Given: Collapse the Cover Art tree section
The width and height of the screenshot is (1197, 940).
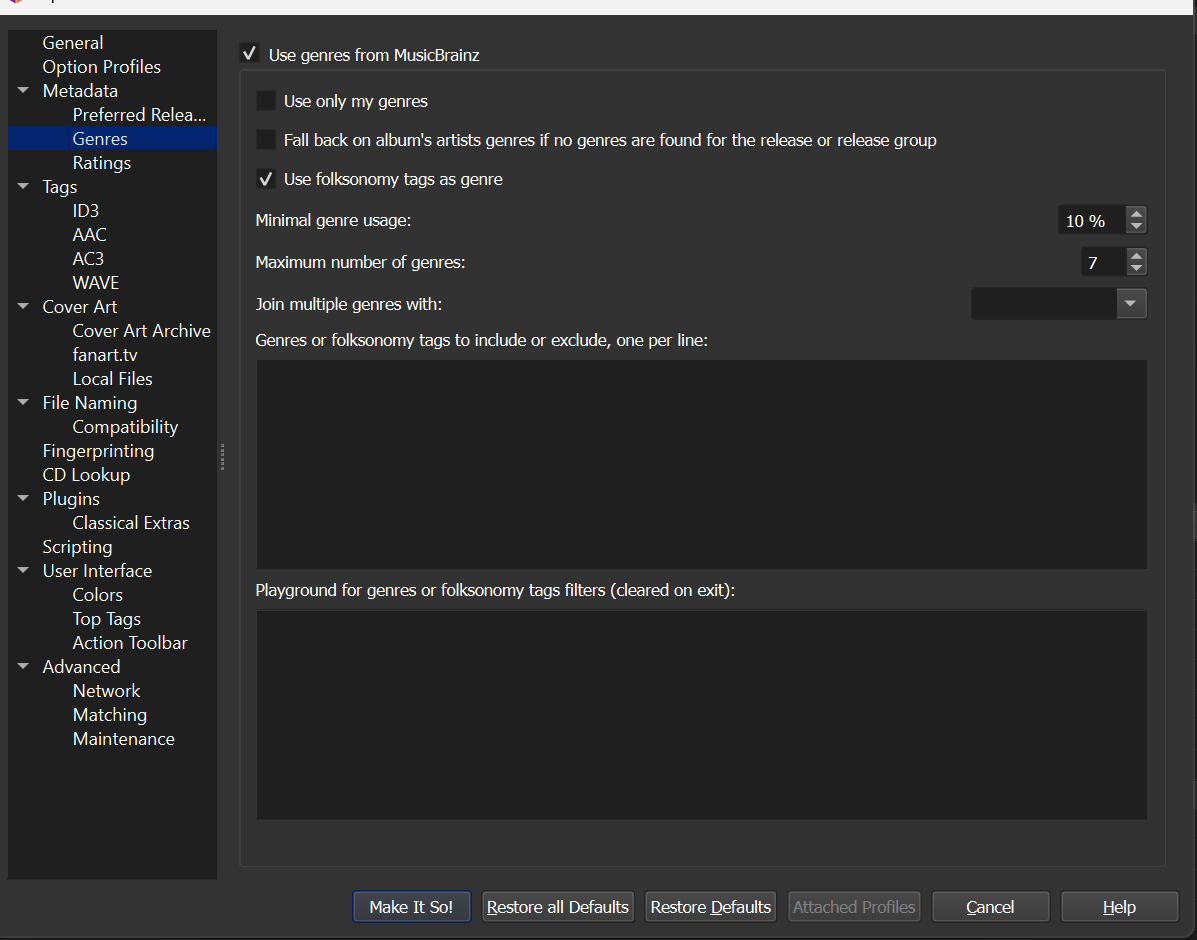Looking at the screenshot, I should pyautogui.click(x=23, y=307).
